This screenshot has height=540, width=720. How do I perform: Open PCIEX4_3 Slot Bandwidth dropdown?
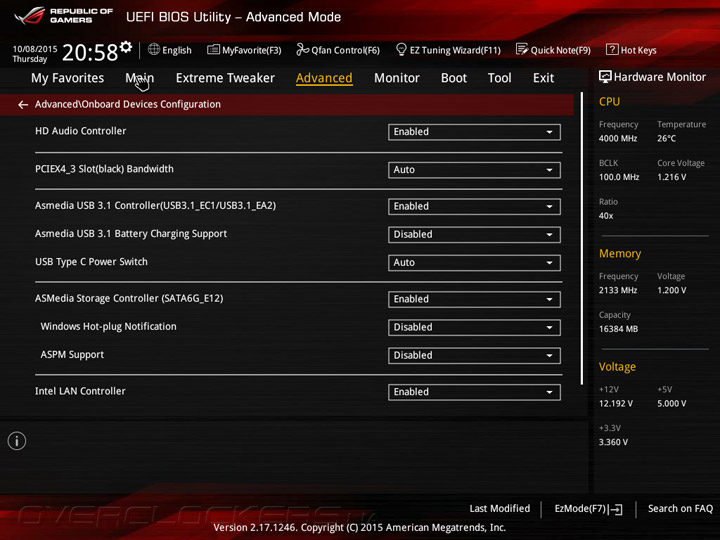point(474,170)
